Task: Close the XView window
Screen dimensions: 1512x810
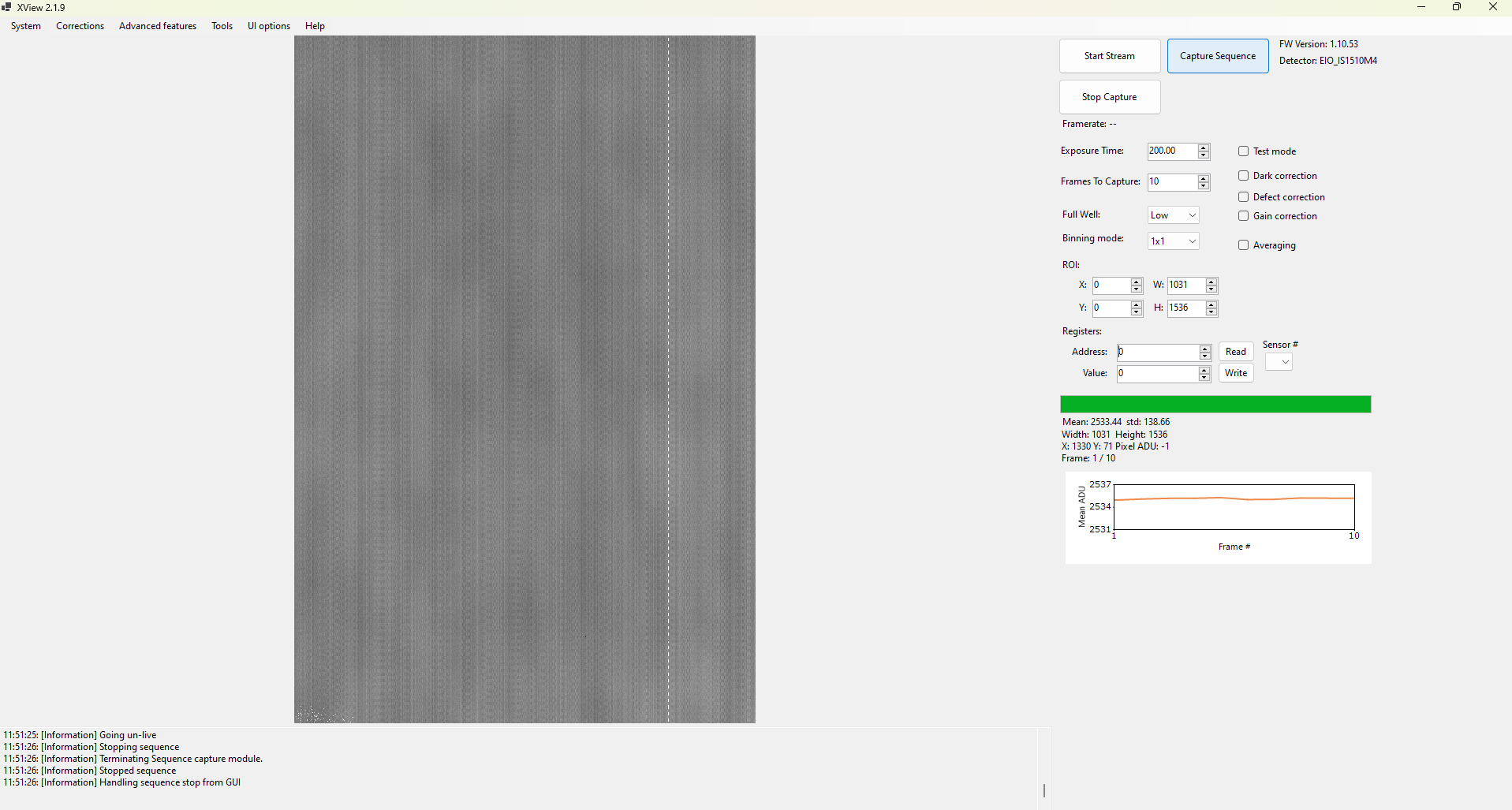Action: (x=1493, y=7)
